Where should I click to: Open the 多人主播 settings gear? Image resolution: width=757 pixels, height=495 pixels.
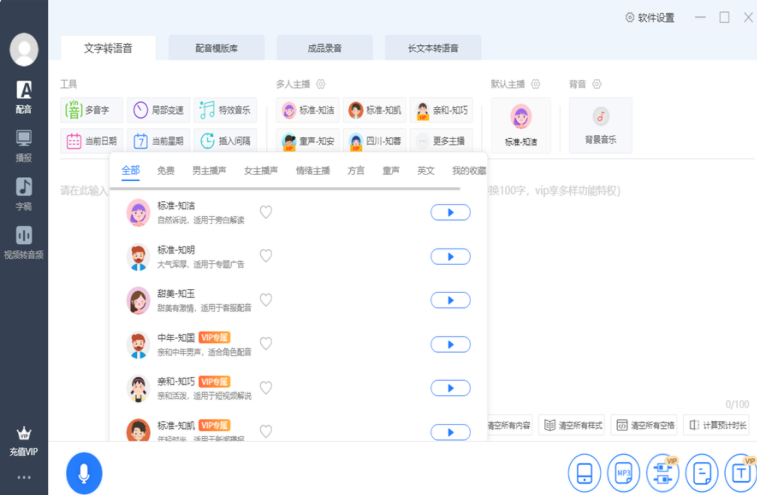coord(321,84)
